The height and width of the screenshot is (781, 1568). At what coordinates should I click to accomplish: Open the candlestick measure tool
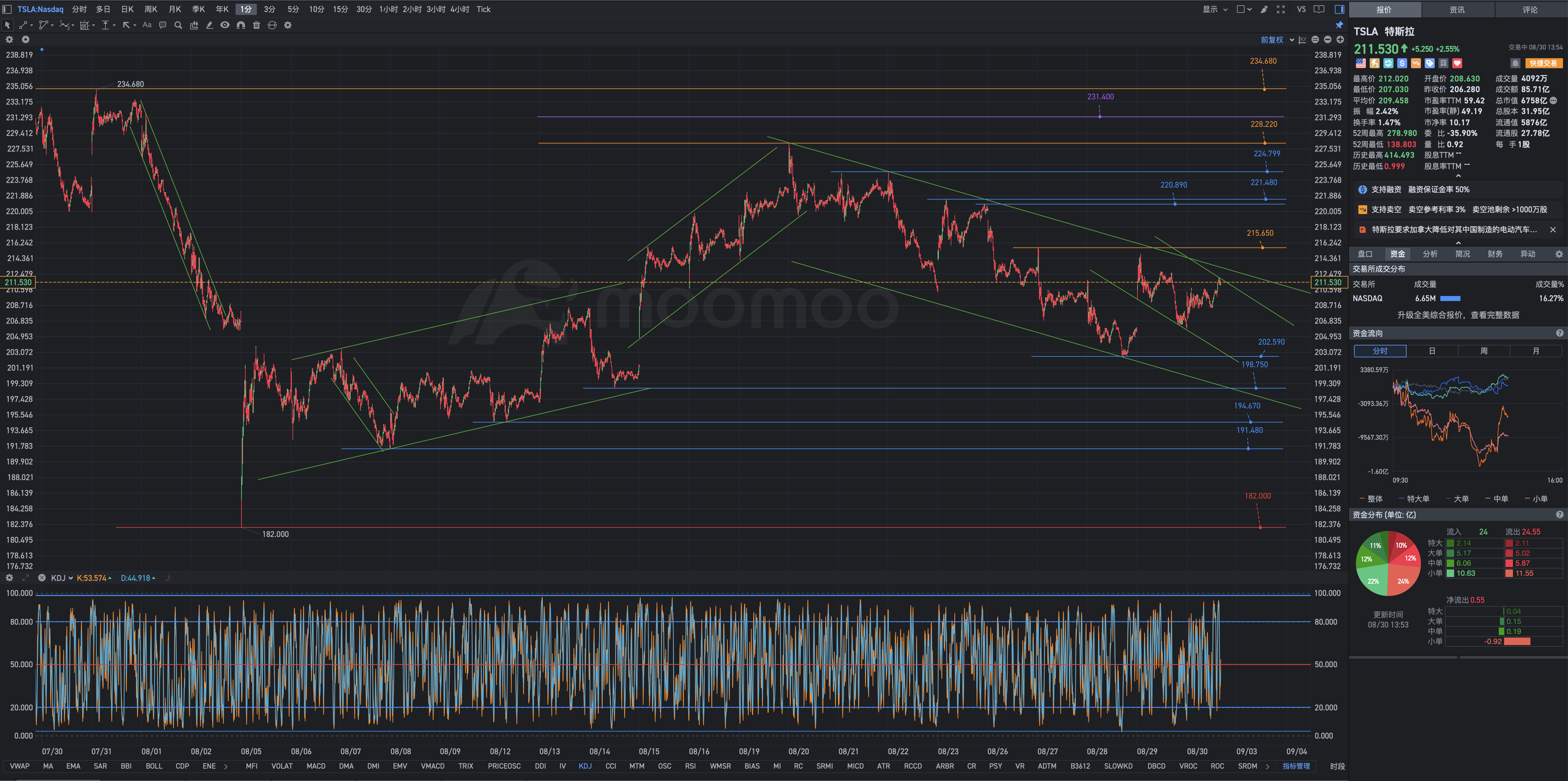coord(194,25)
